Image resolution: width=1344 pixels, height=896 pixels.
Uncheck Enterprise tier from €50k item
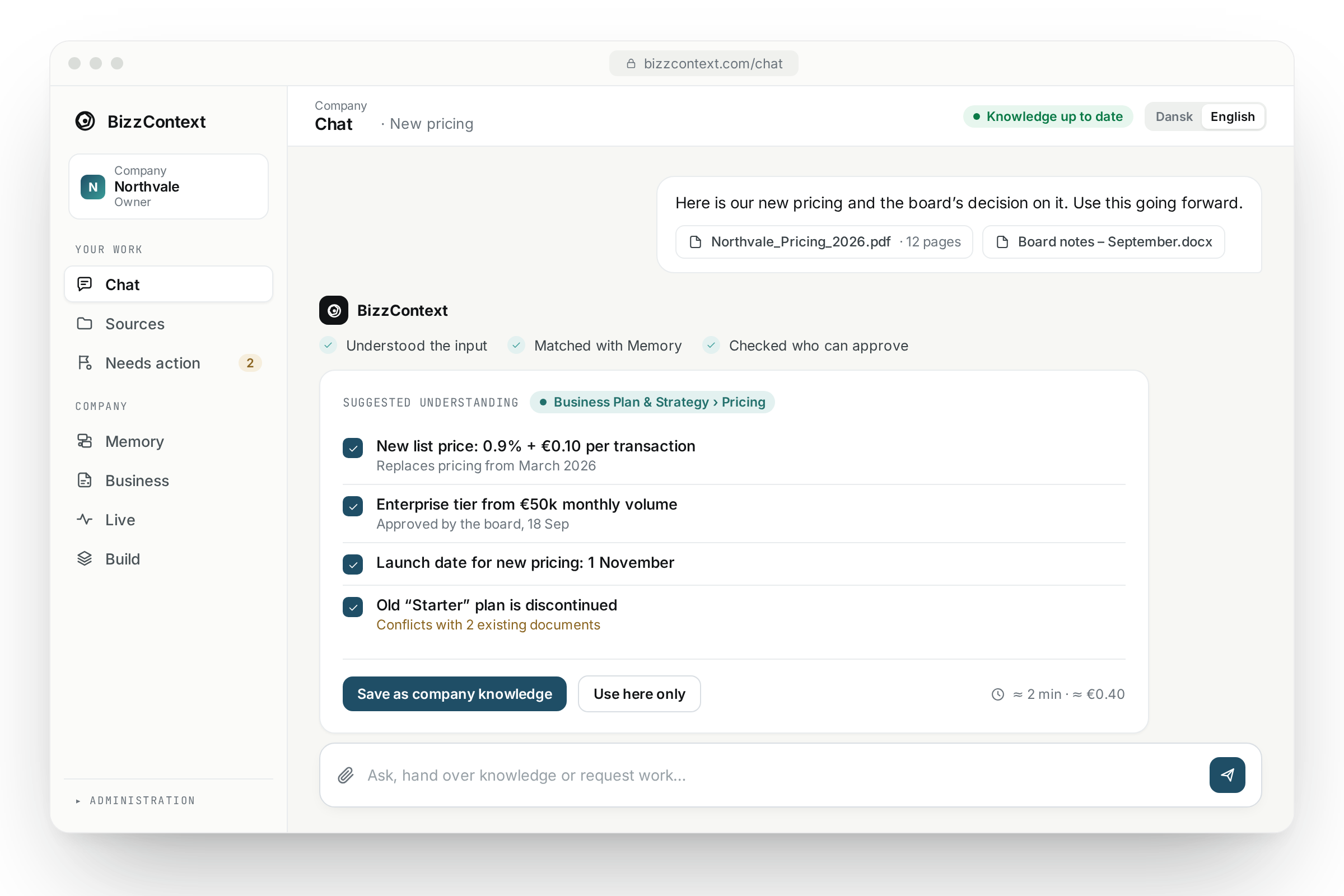click(x=353, y=506)
